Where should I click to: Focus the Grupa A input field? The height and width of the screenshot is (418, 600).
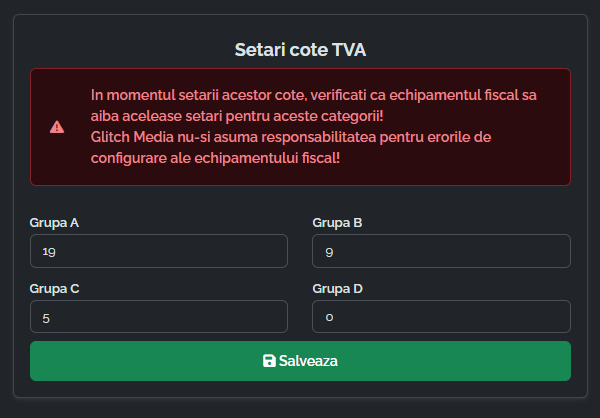(x=159, y=252)
